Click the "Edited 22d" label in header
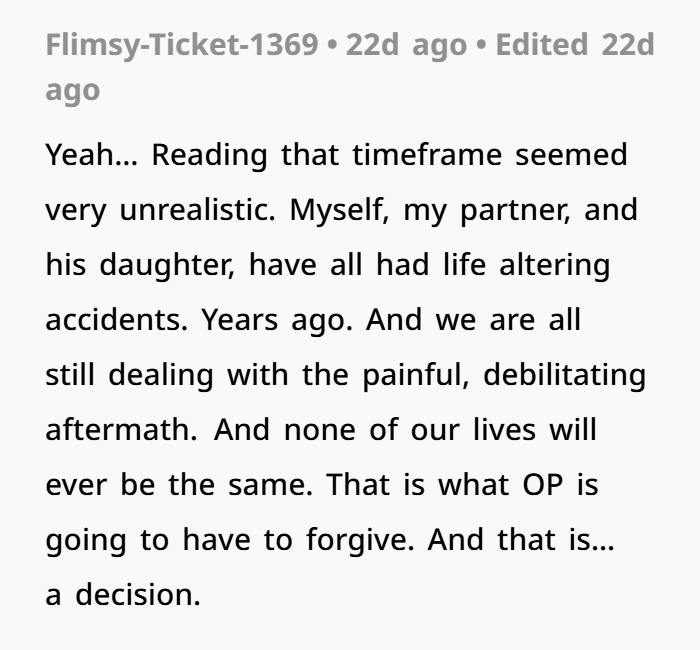Viewport: 700px width, 650px height. (x=575, y=45)
